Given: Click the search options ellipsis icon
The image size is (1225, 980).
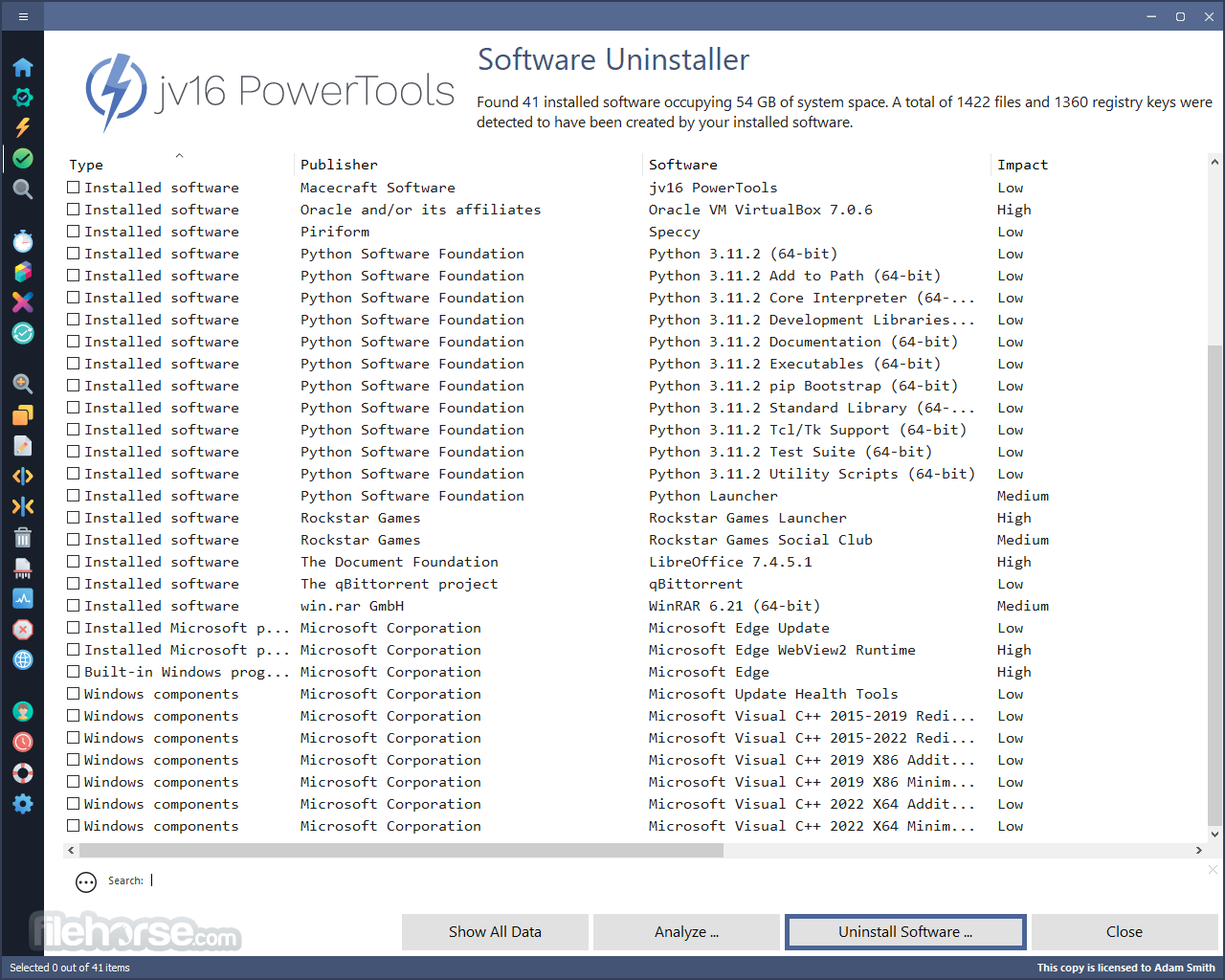Looking at the screenshot, I should (x=86, y=882).
